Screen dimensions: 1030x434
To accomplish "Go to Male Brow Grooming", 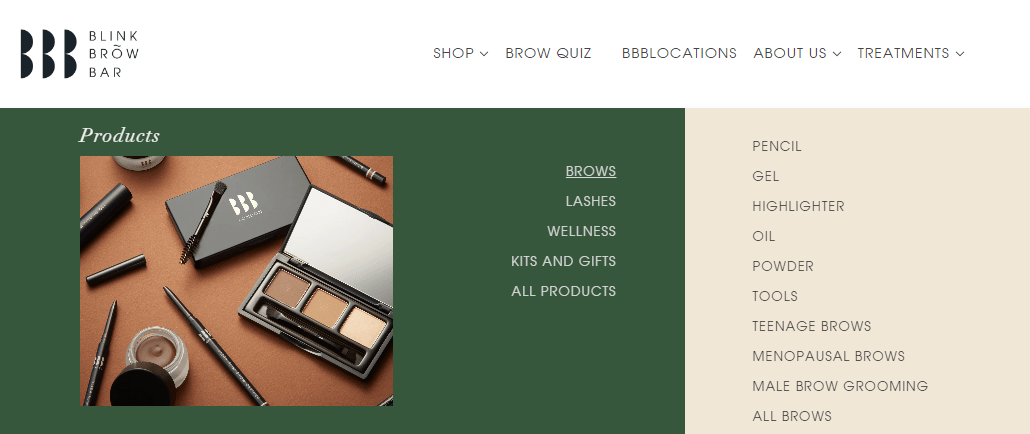I will click(840, 386).
